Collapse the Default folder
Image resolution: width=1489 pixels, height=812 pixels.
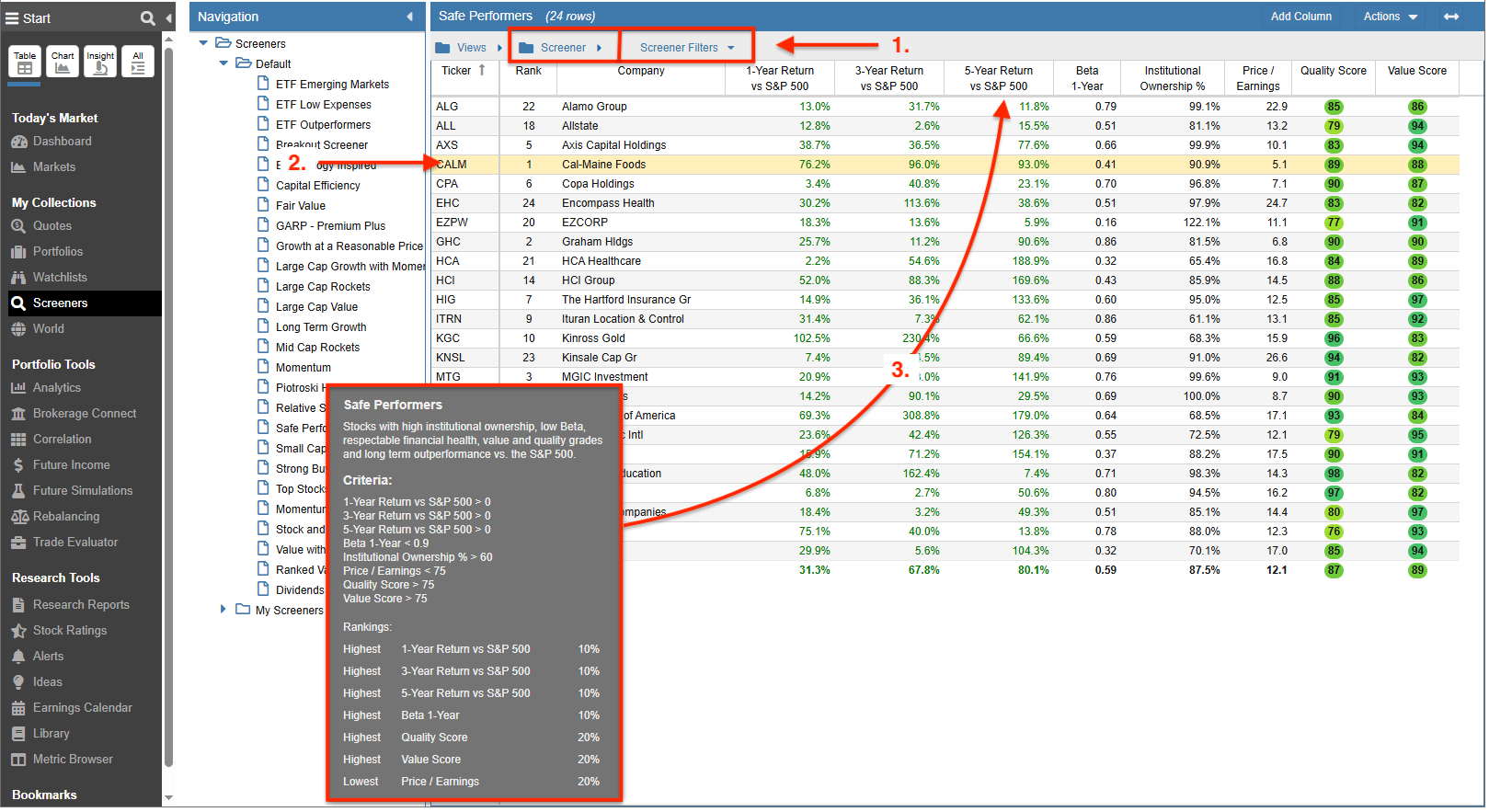223,63
